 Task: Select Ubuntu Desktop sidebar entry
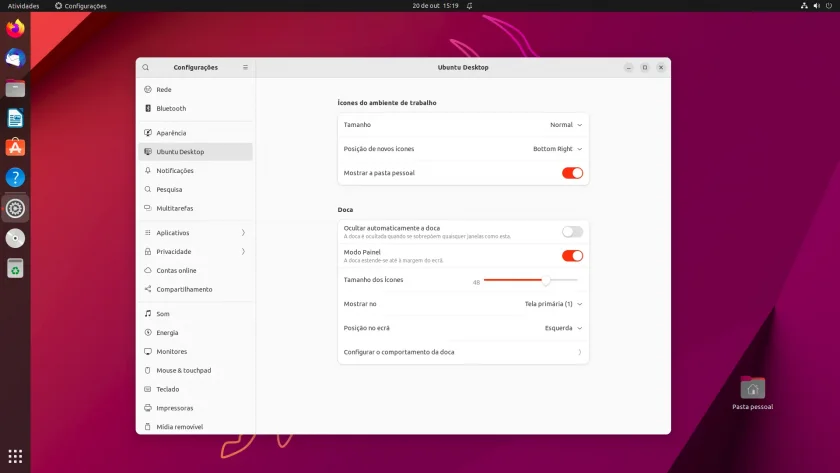click(196, 152)
